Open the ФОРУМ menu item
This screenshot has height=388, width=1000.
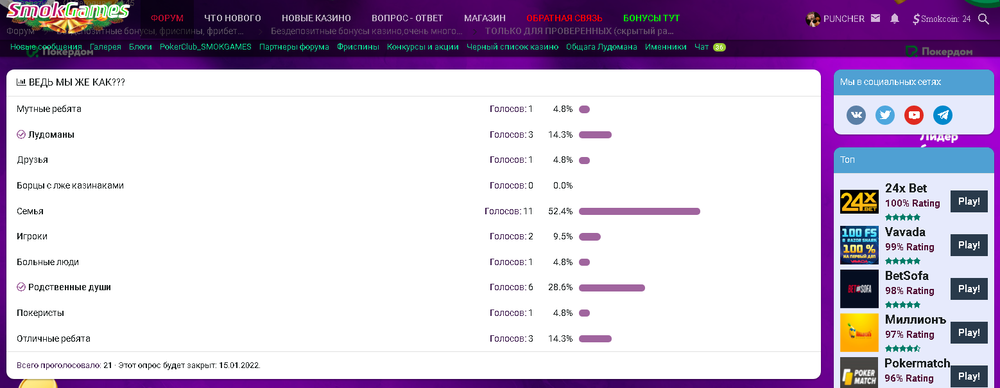(x=167, y=18)
